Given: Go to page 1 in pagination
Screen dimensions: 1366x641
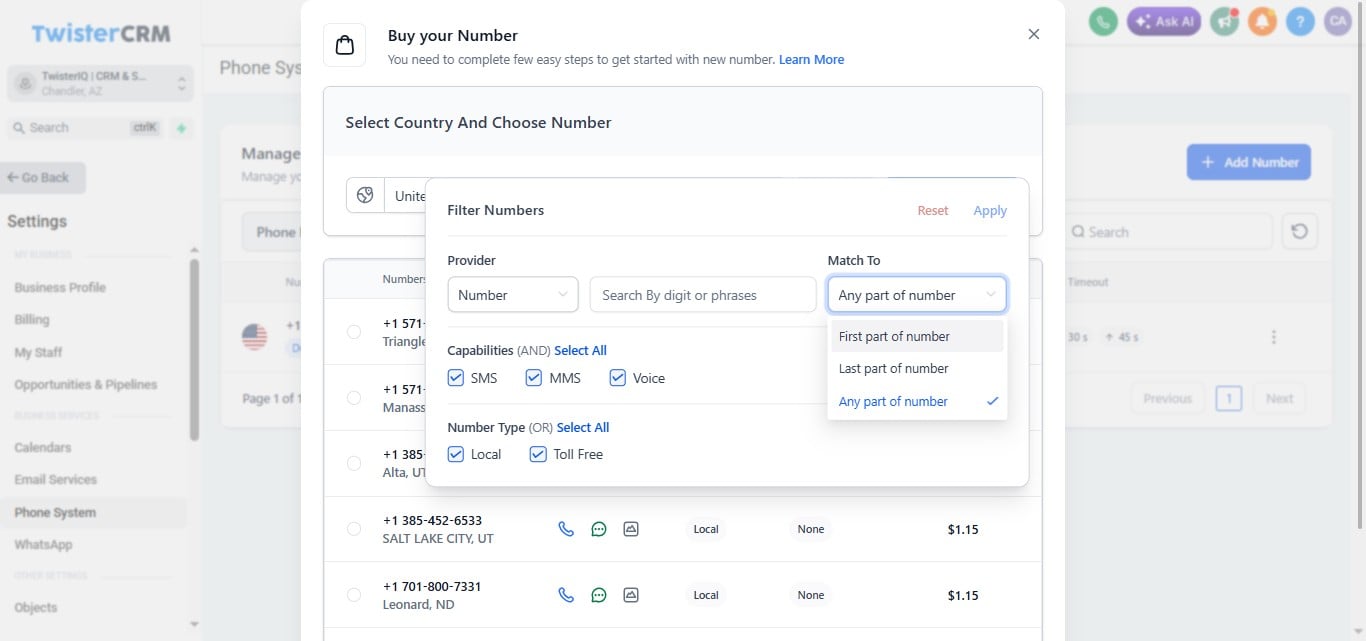Looking at the screenshot, I should 1228,398.
